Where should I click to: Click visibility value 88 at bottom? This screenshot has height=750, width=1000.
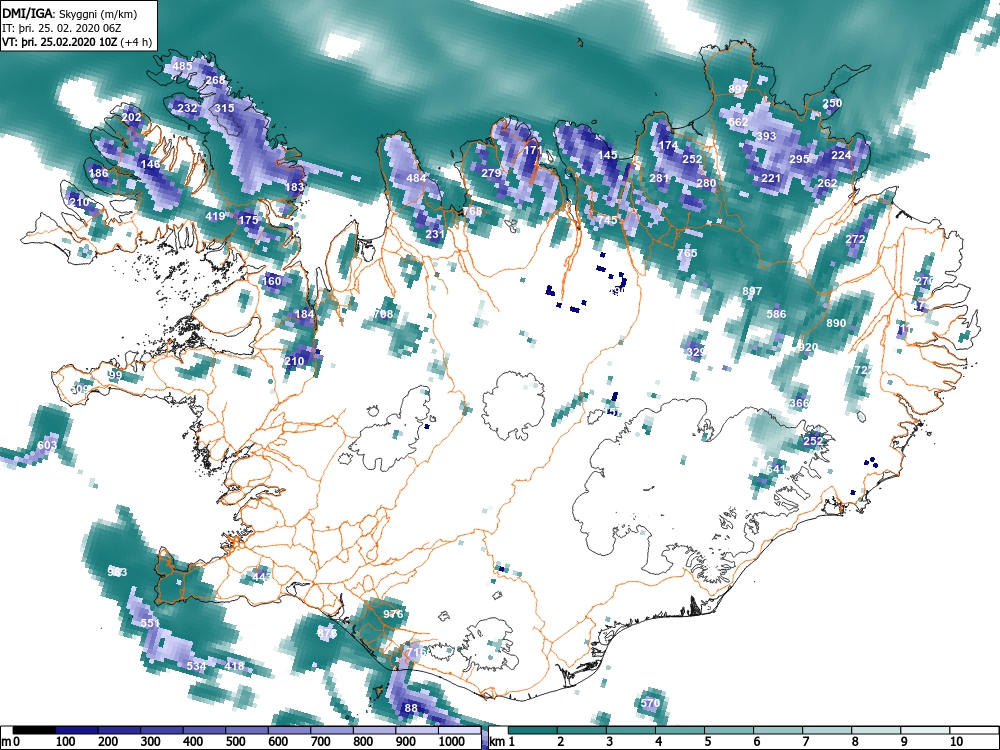pos(411,708)
